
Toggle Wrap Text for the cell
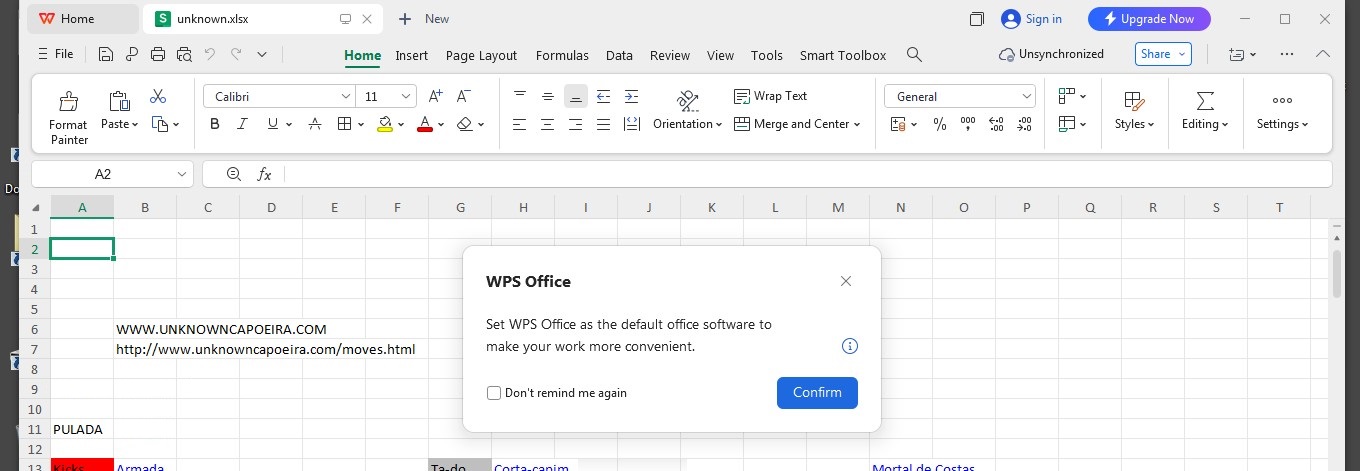770,96
